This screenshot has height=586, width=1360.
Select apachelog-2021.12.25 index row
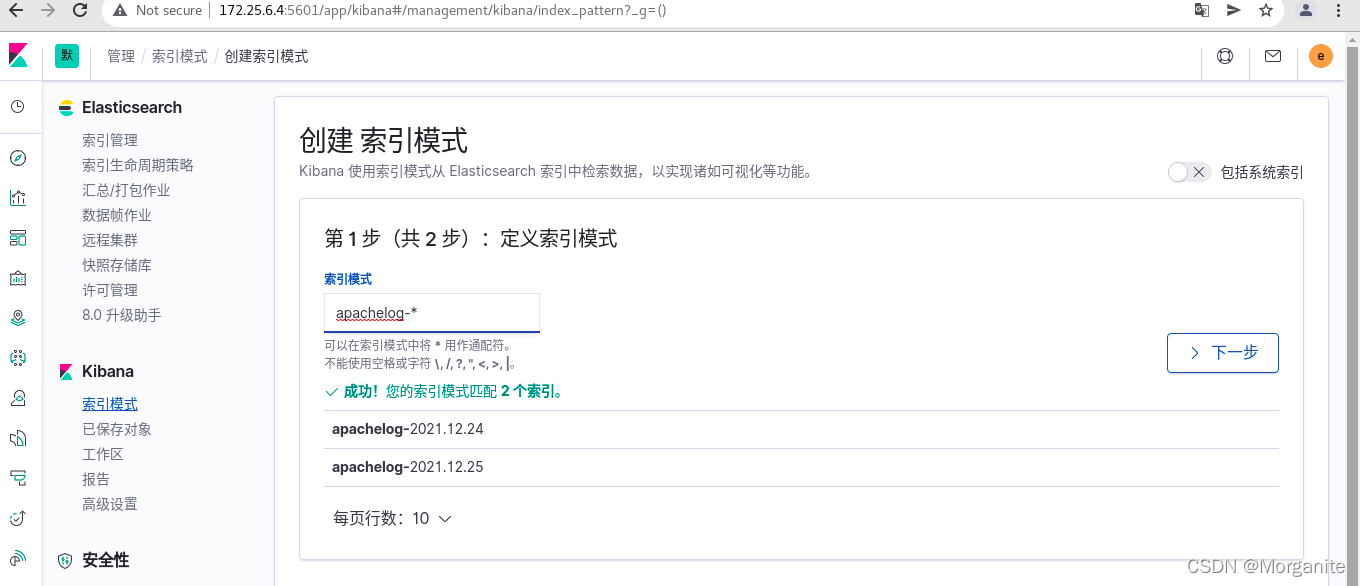(801, 467)
